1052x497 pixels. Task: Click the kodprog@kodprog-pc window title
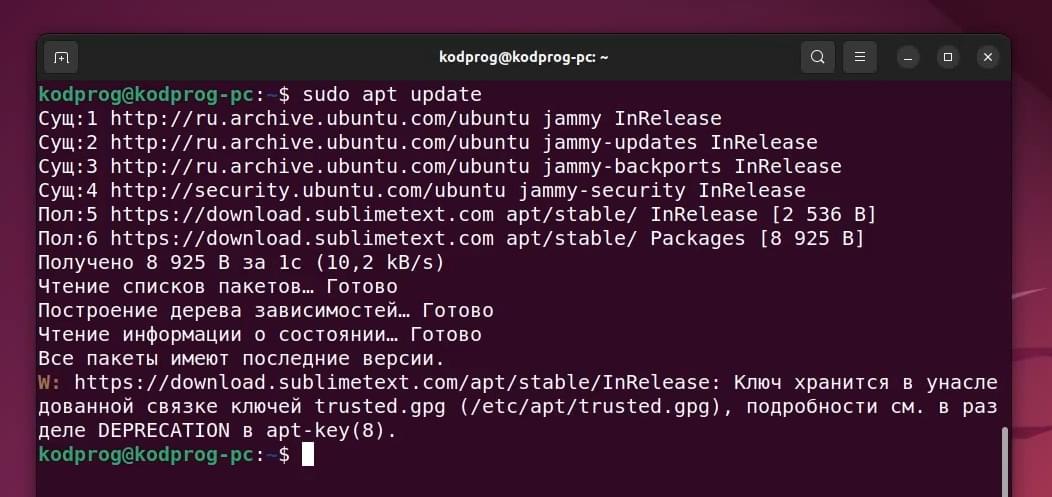click(x=523, y=58)
